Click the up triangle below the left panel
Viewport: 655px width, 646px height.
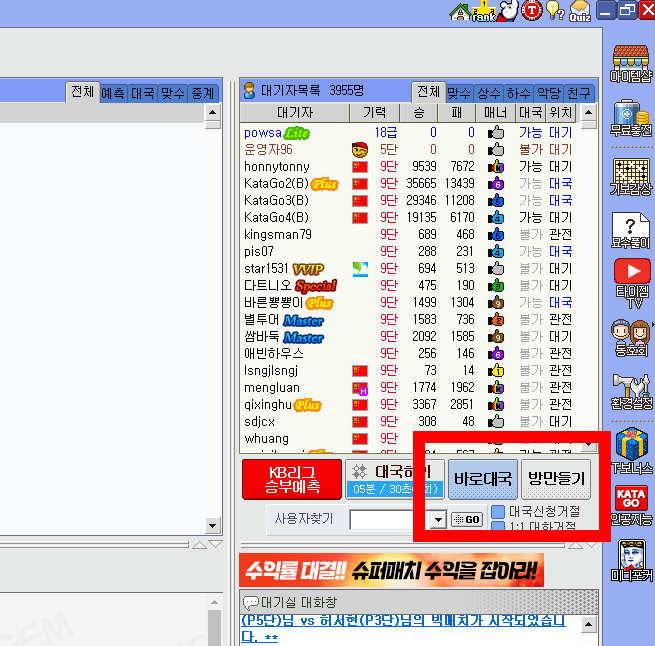[x=199, y=544]
